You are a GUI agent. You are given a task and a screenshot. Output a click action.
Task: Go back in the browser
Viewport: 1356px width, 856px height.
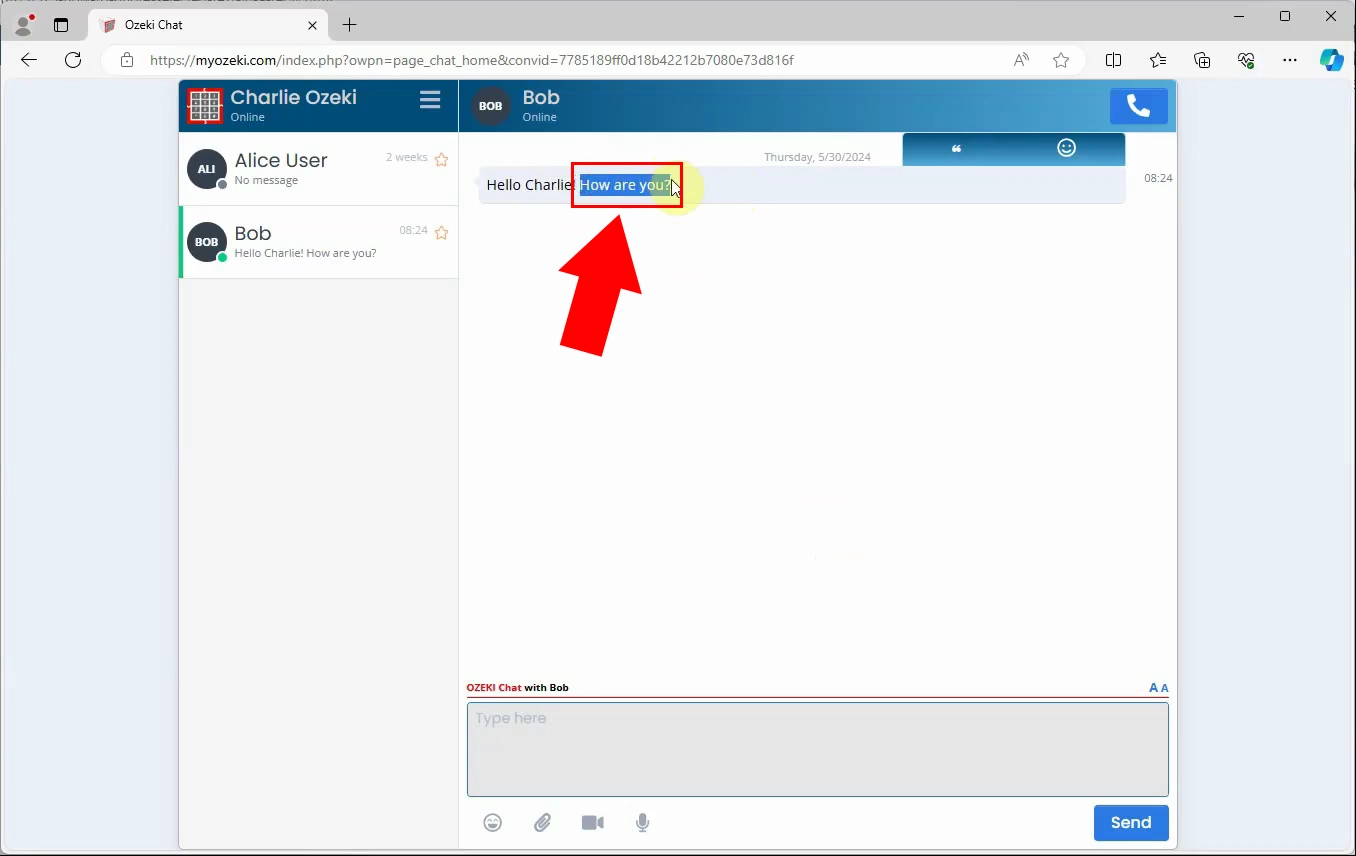tap(29, 60)
